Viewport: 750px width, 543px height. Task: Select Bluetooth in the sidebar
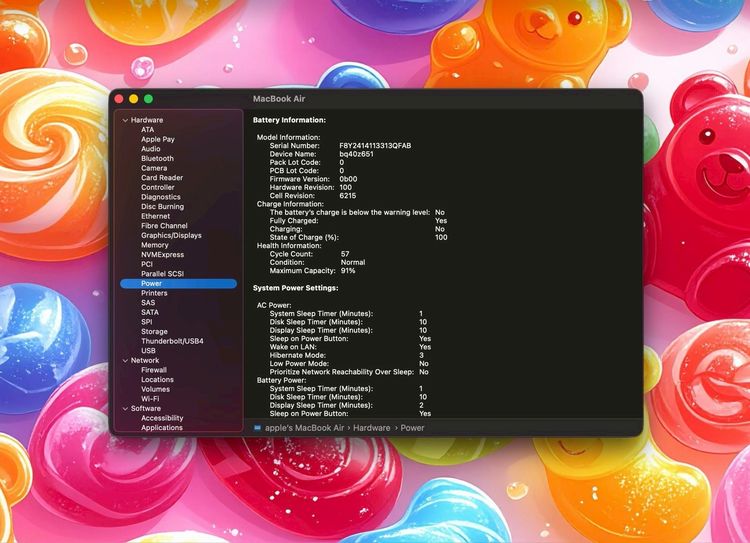(157, 158)
